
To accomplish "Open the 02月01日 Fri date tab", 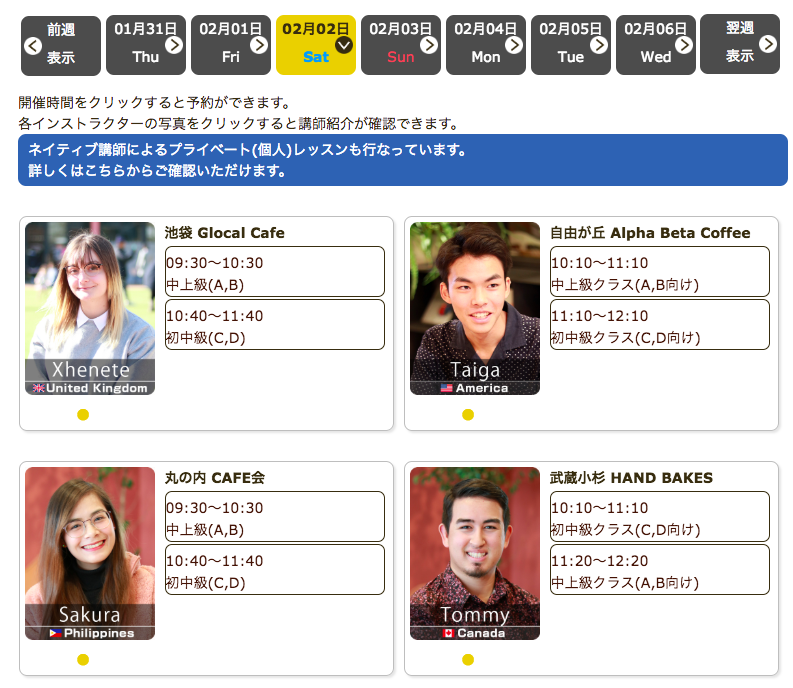I will pyautogui.click(x=231, y=45).
